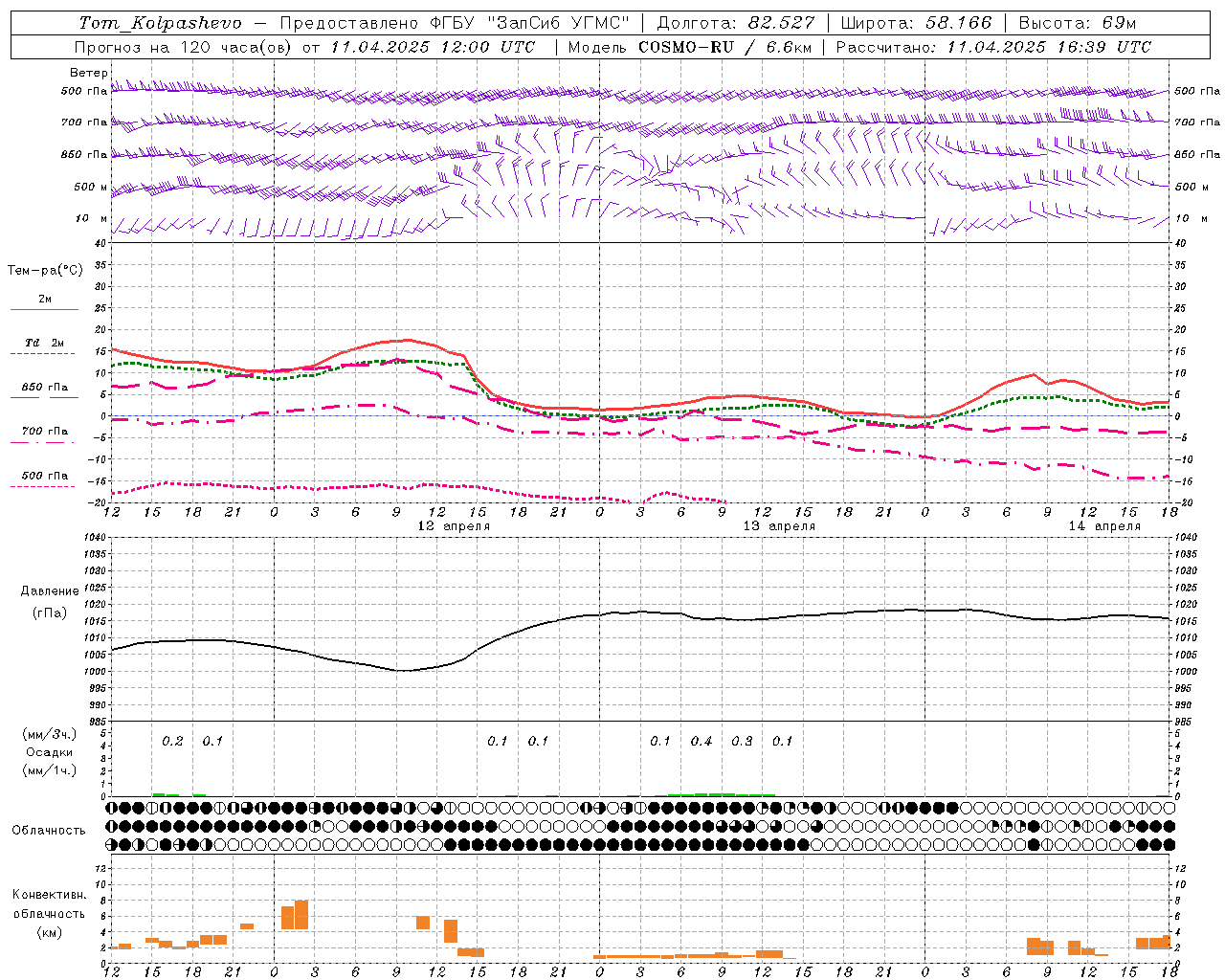Click the "Тем-ра(°C)" temperature label
1225x980 pixels.
(x=45, y=271)
